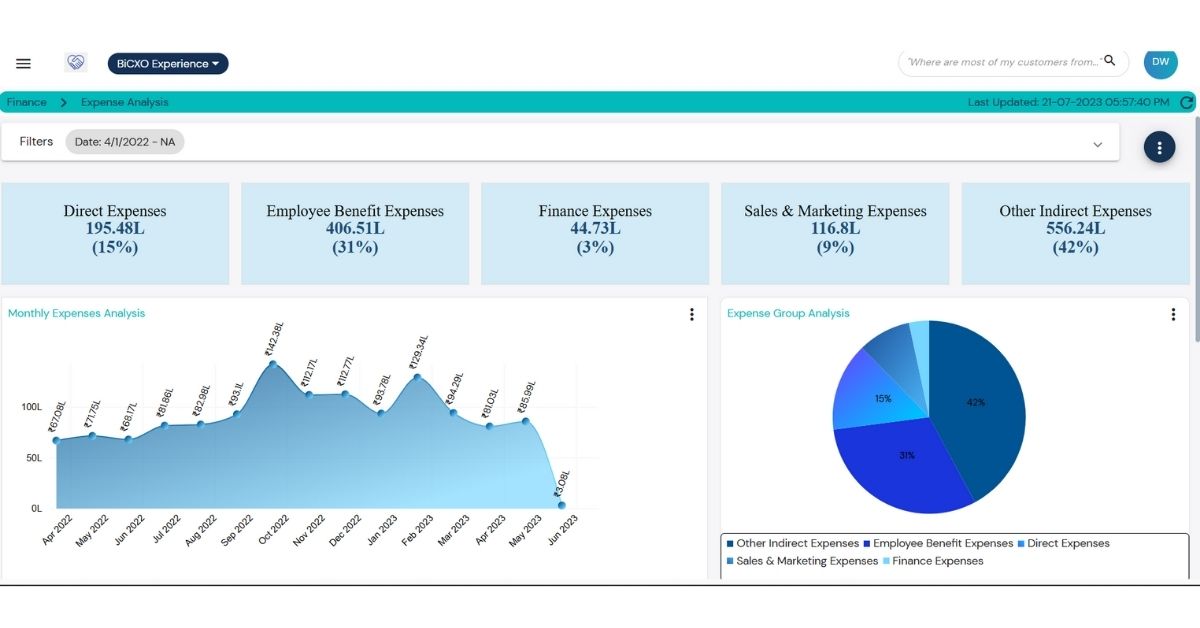Select Finance in the breadcrumb bar
This screenshot has width=1200, height=628.
(x=27, y=102)
